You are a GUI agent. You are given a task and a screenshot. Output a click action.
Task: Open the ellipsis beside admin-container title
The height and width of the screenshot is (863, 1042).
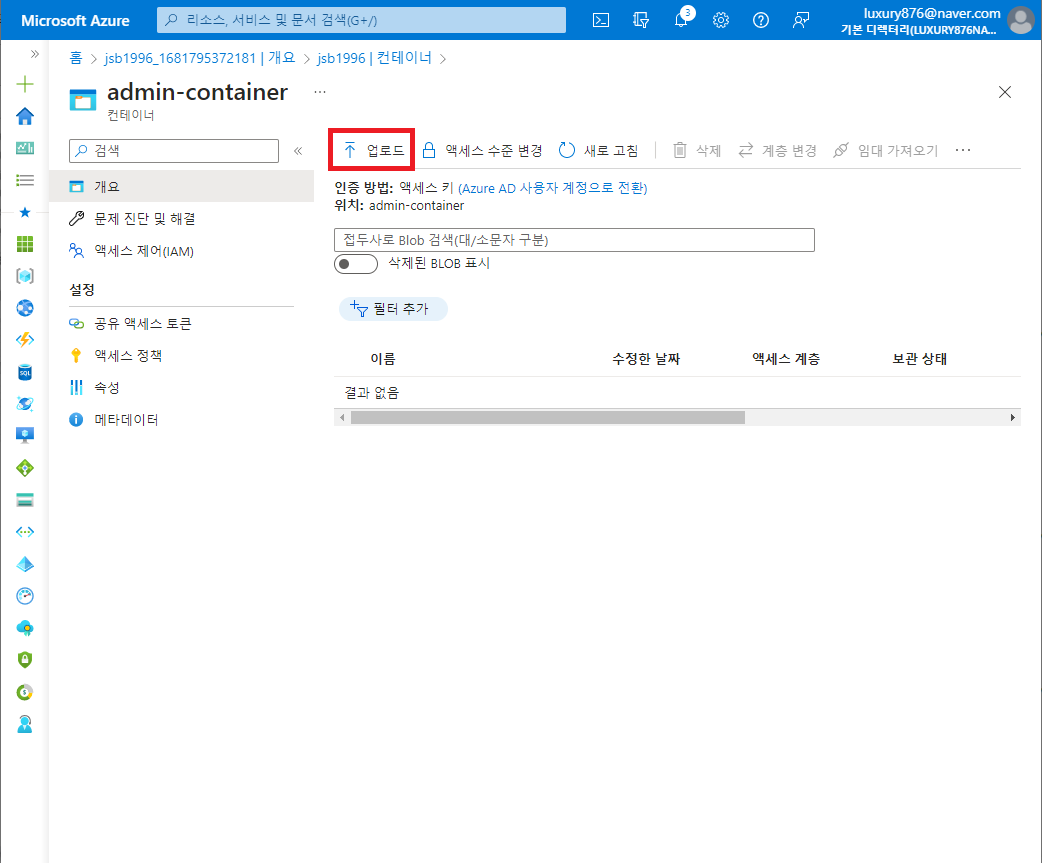point(320,92)
